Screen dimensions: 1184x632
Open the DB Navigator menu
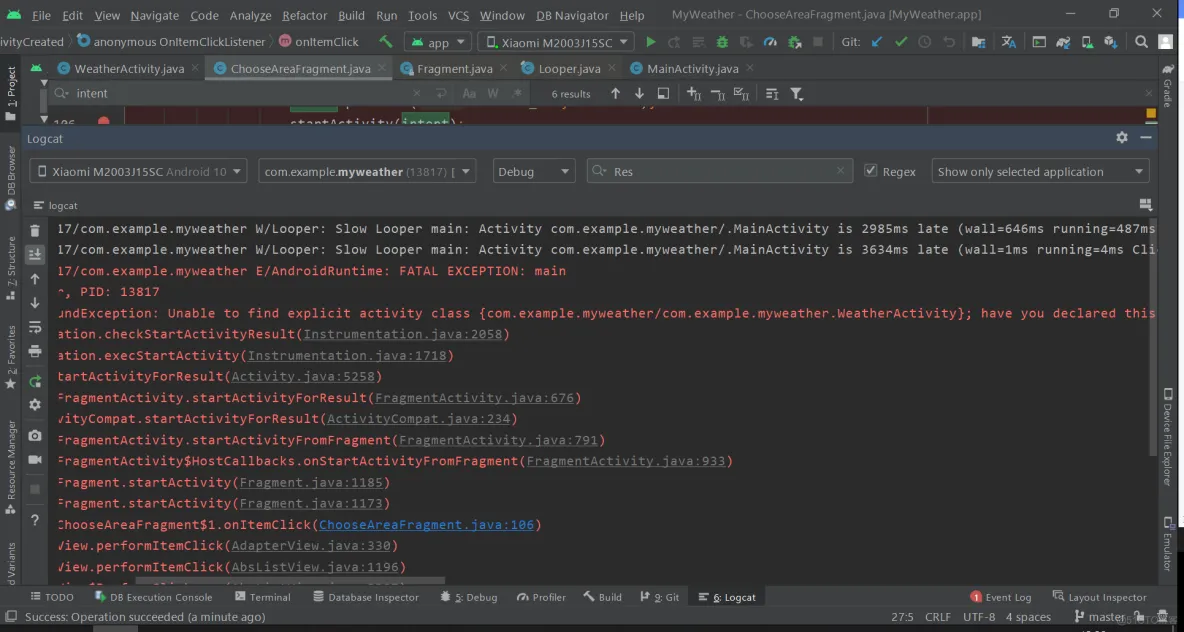tap(572, 15)
